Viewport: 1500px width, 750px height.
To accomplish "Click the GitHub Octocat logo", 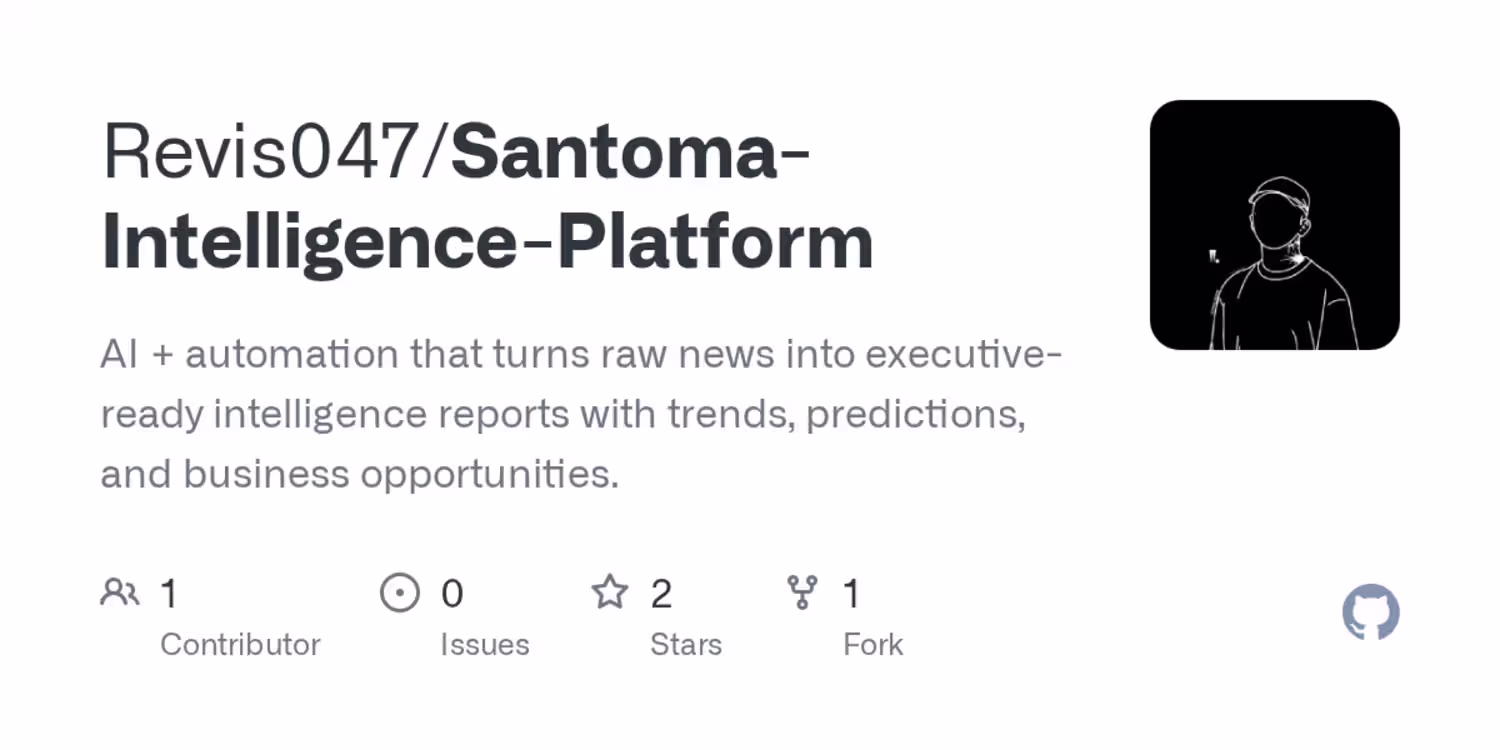I will (1370, 612).
